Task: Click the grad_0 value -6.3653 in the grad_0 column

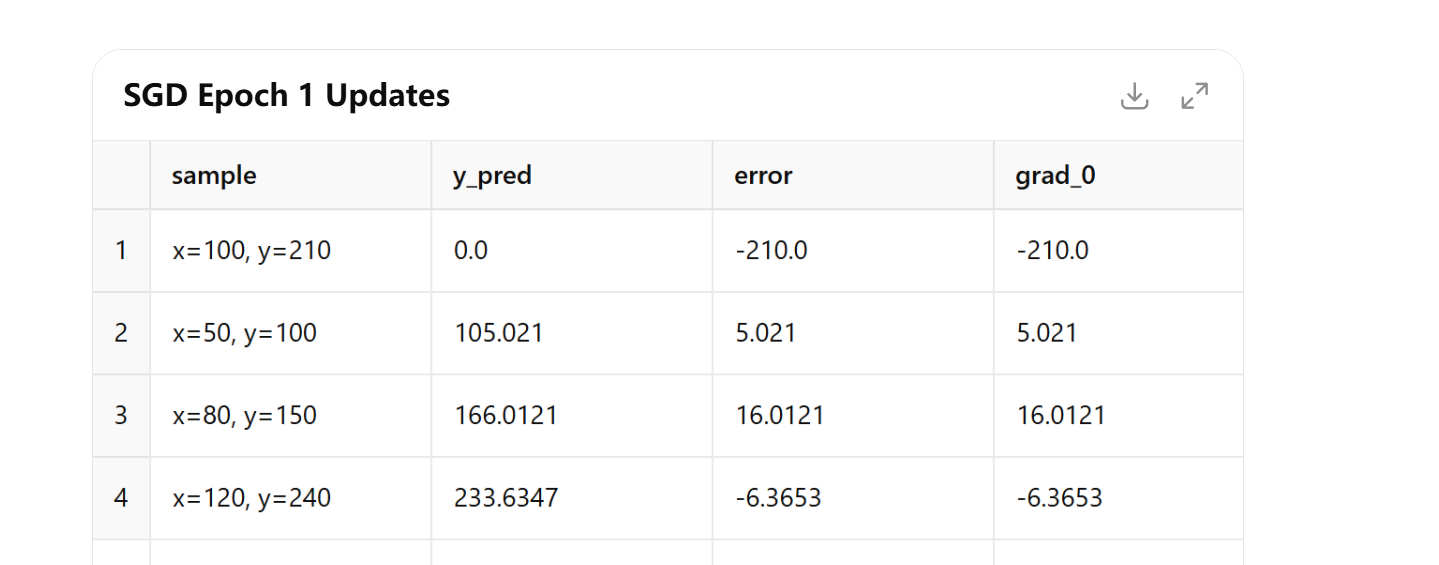Action: coord(1059,497)
